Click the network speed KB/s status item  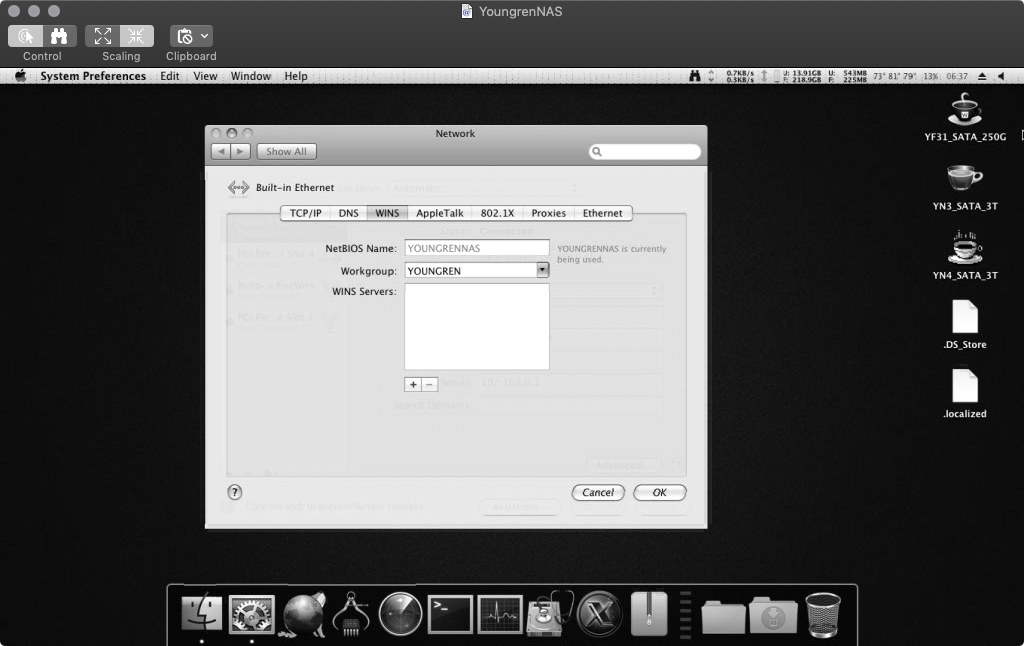click(x=739, y=76)
